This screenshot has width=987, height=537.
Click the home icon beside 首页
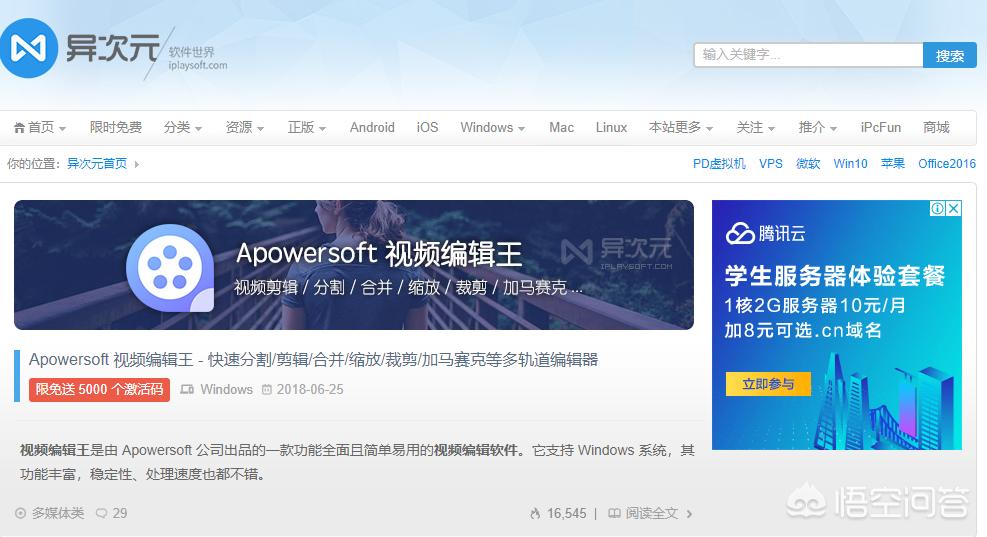tap(20, 128)
